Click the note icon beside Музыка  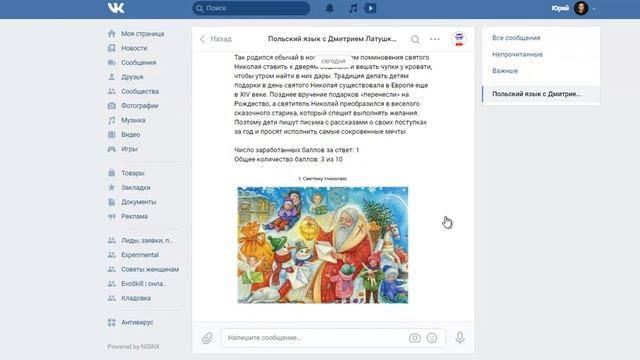(x=111, y=120)
